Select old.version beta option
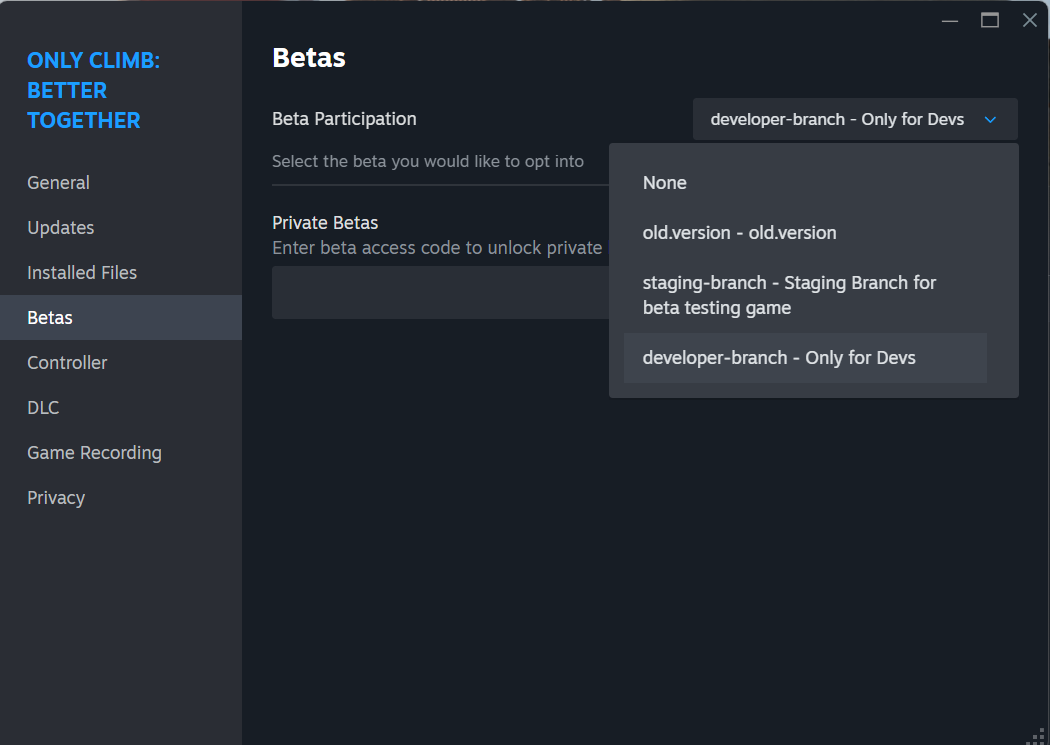Image resolution: width=1050 pixels, height=745 pixels. 805,233
